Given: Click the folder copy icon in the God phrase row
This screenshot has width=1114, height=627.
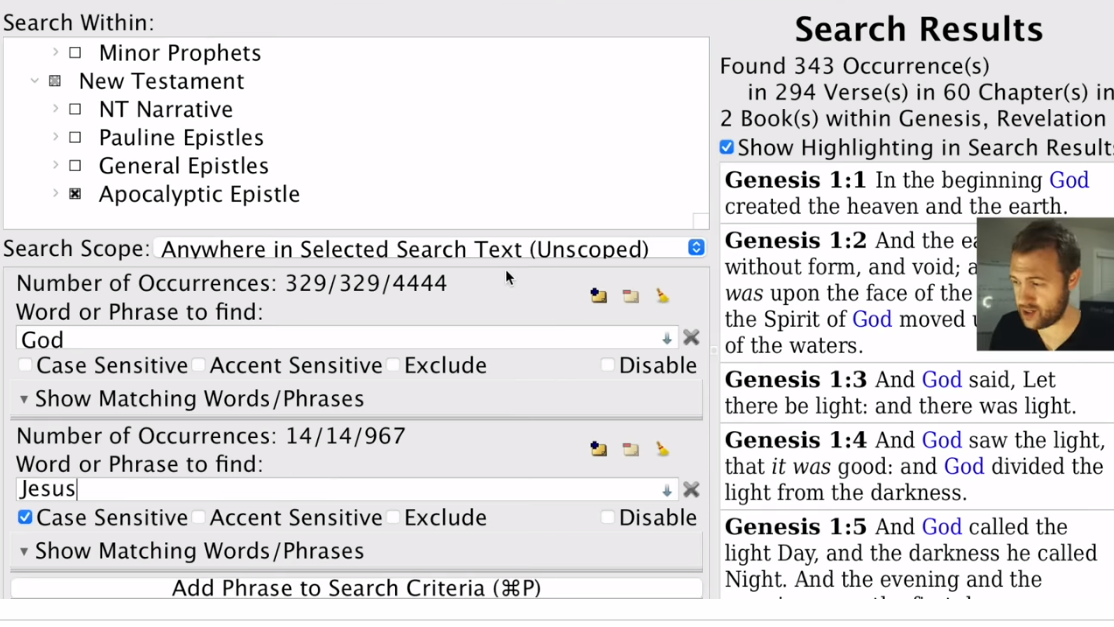Looking at the screenshot, I should click(x=599, y=296).
